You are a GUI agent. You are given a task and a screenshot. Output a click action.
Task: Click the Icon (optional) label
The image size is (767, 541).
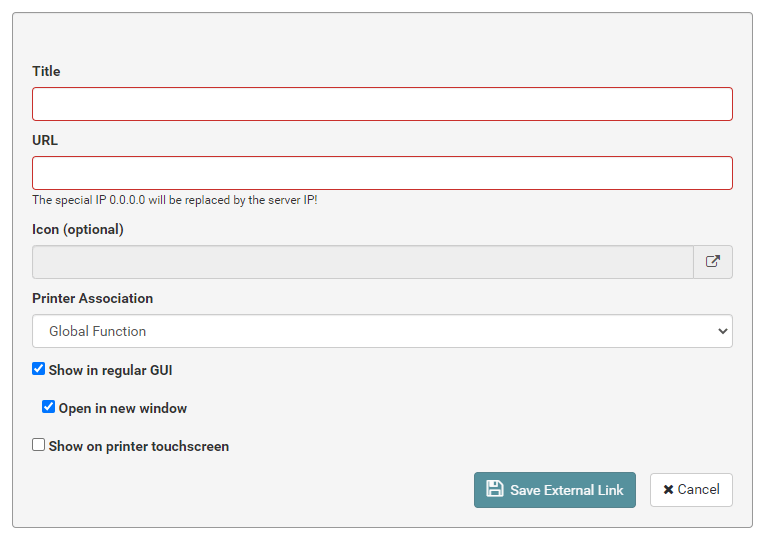(78, 229)
